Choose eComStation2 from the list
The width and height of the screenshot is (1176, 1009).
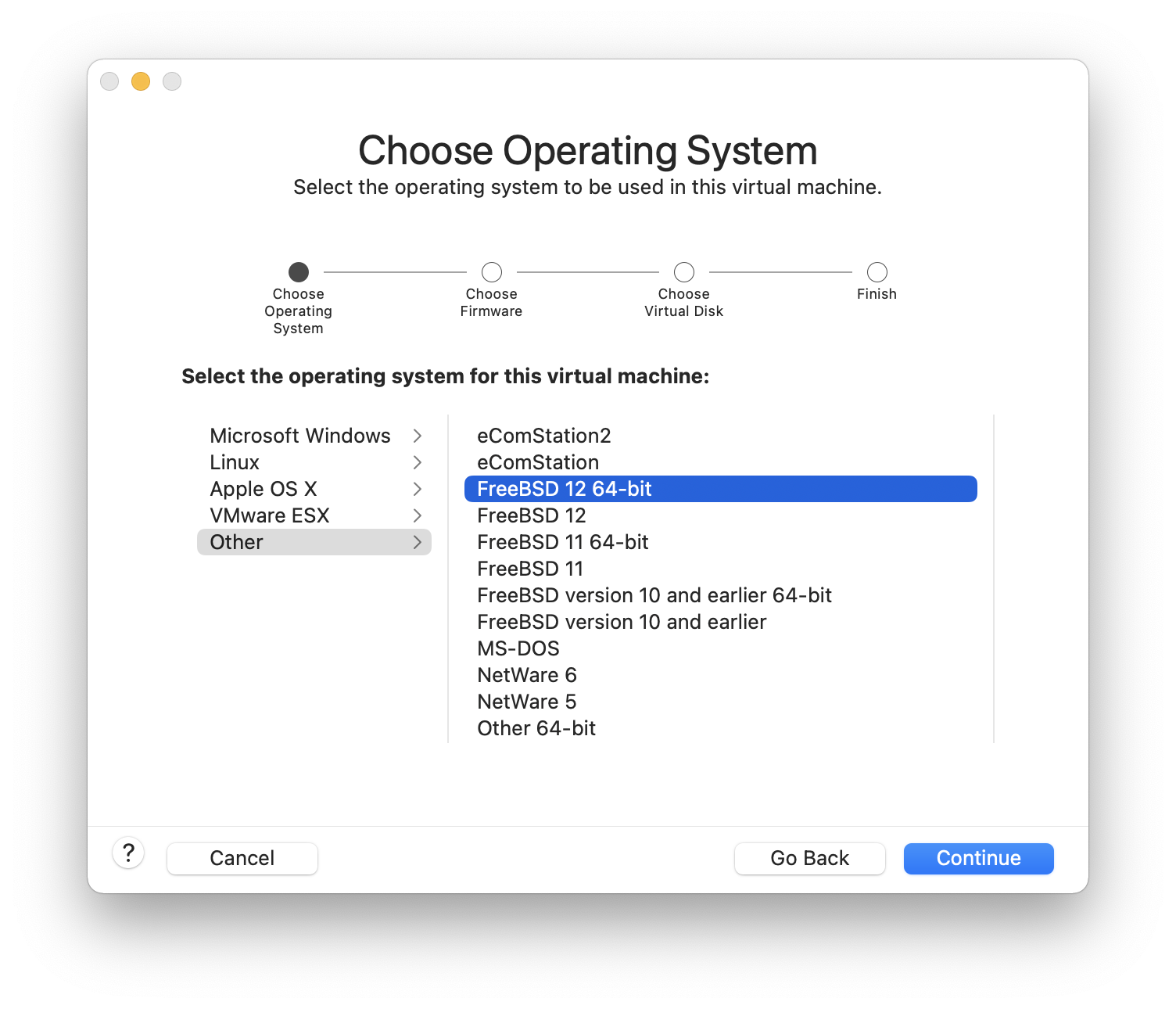pos(543,436)
